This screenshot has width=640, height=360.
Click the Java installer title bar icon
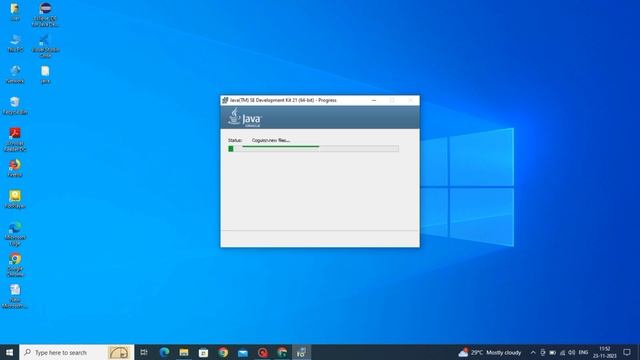click(x=225, y=100)
